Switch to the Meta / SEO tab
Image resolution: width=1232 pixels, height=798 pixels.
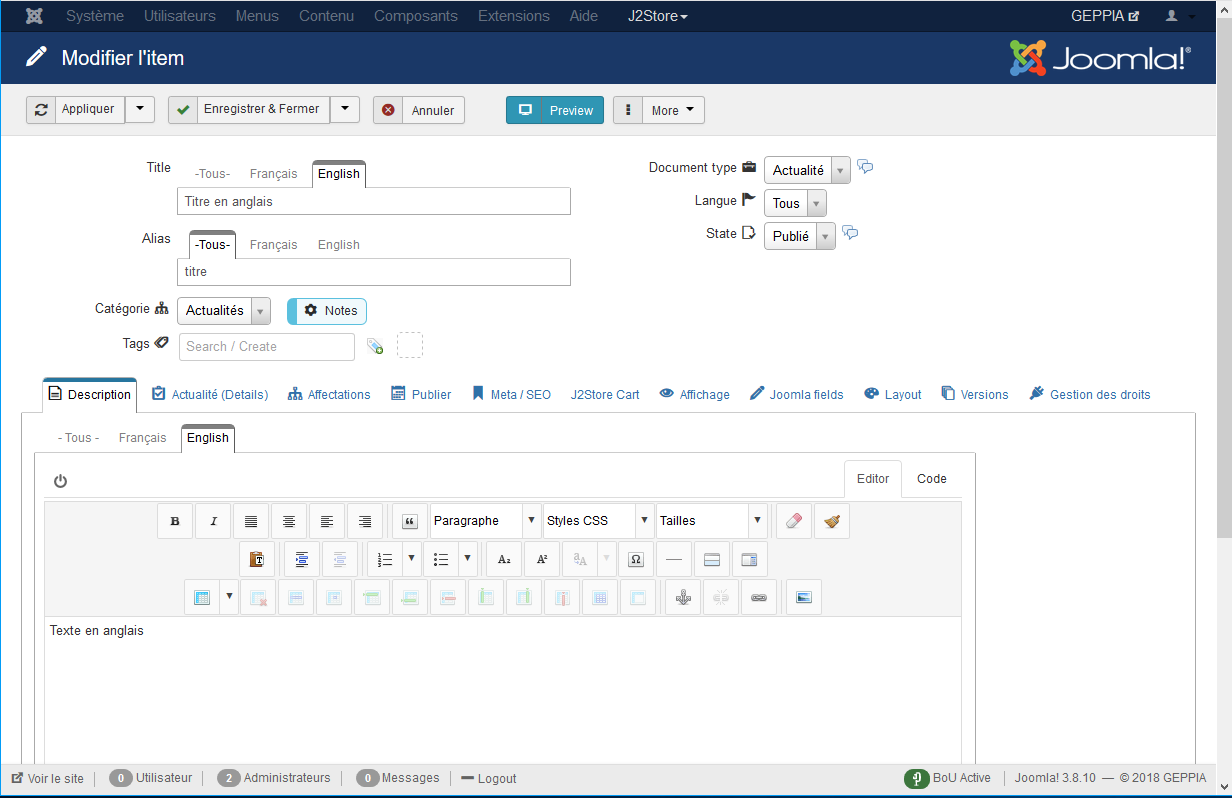pos(511,395)
